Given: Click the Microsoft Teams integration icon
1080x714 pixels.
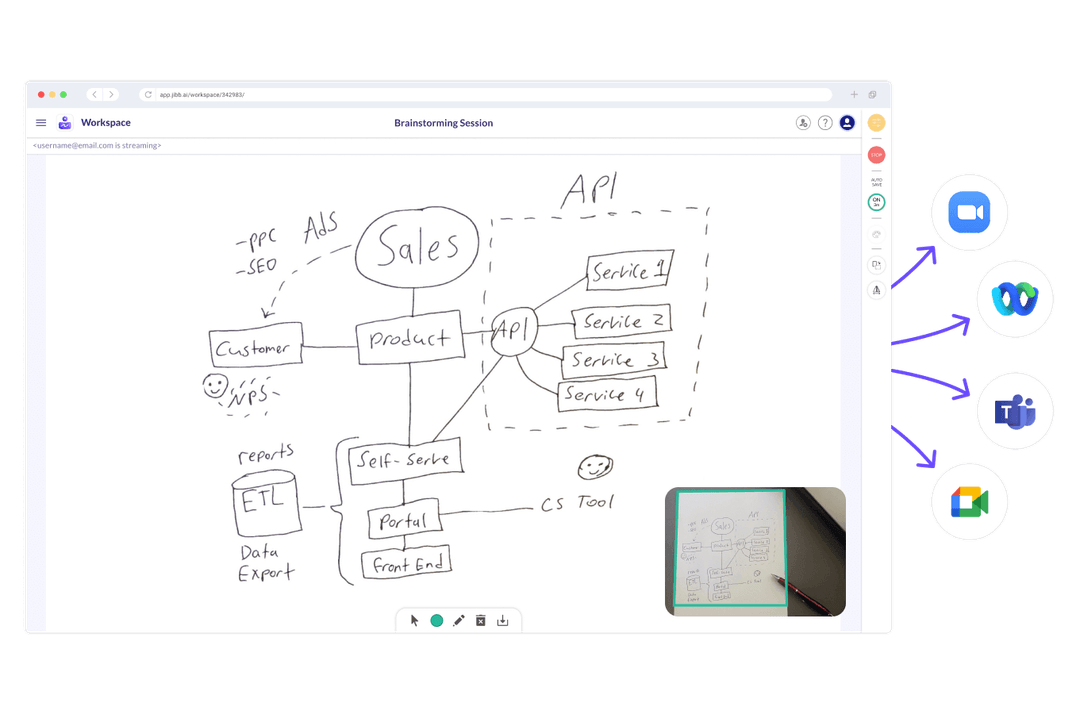Looking at the screenshot, I should [1014, 410].
